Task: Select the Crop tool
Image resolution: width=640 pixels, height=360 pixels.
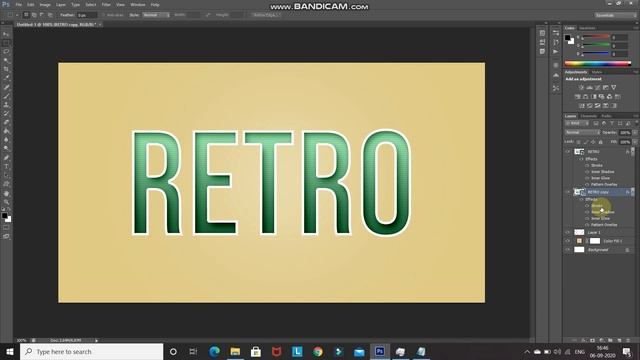Action: (x=6, y=69)
